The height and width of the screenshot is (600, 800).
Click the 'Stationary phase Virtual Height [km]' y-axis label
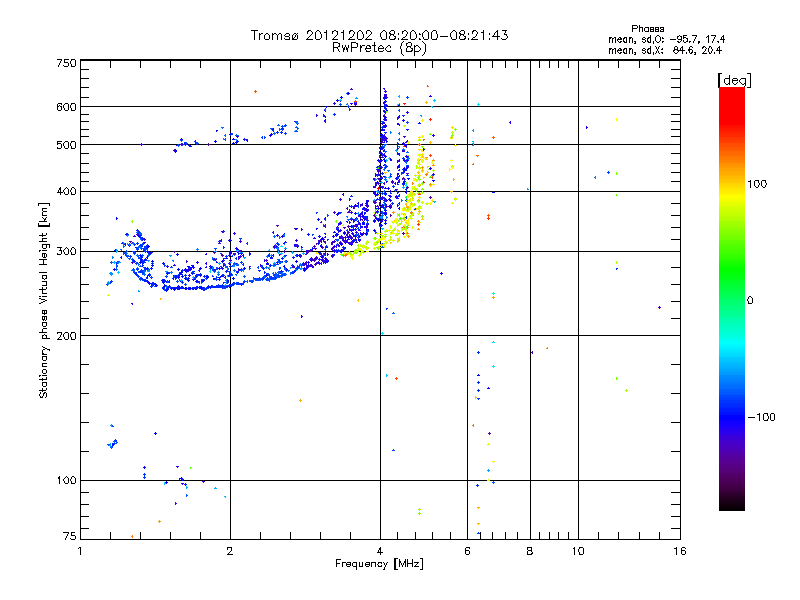[44, 300]
